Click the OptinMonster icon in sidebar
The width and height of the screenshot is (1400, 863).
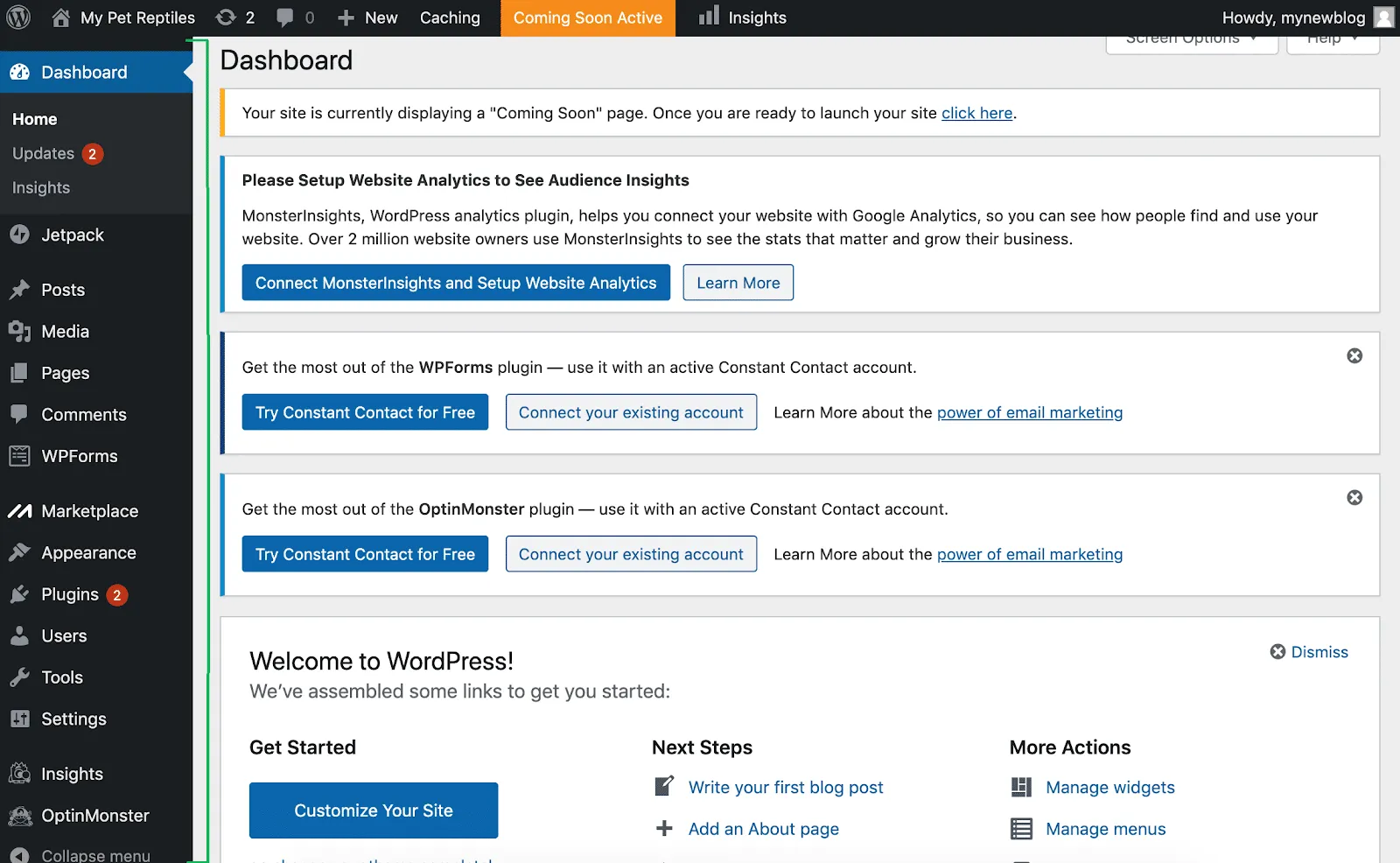click(x=20, y=816)
